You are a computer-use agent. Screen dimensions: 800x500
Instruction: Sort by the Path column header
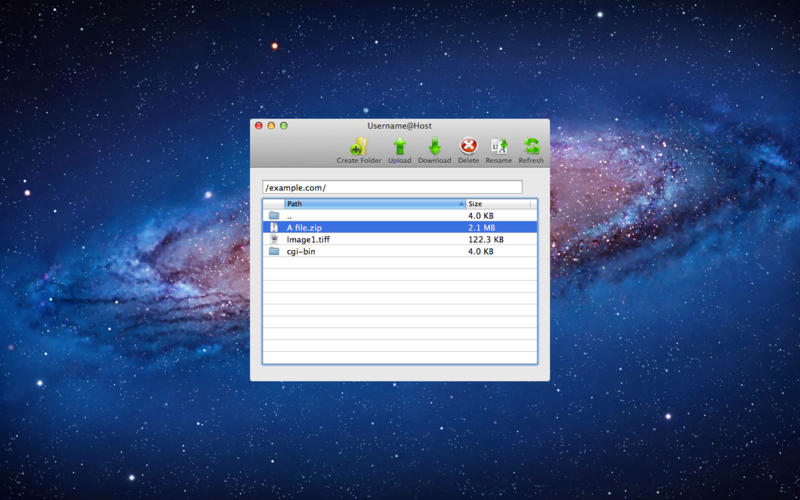pos(370,204)
